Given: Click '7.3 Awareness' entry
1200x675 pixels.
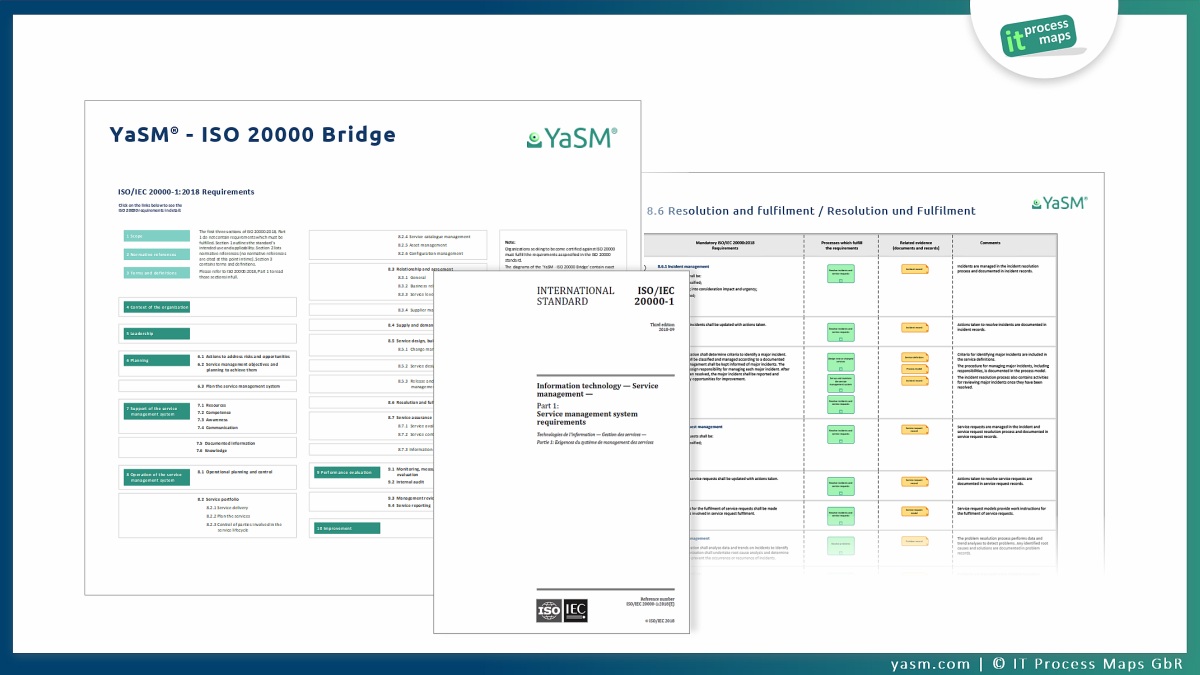Looking at the screenshot, I should click(212, 419).
